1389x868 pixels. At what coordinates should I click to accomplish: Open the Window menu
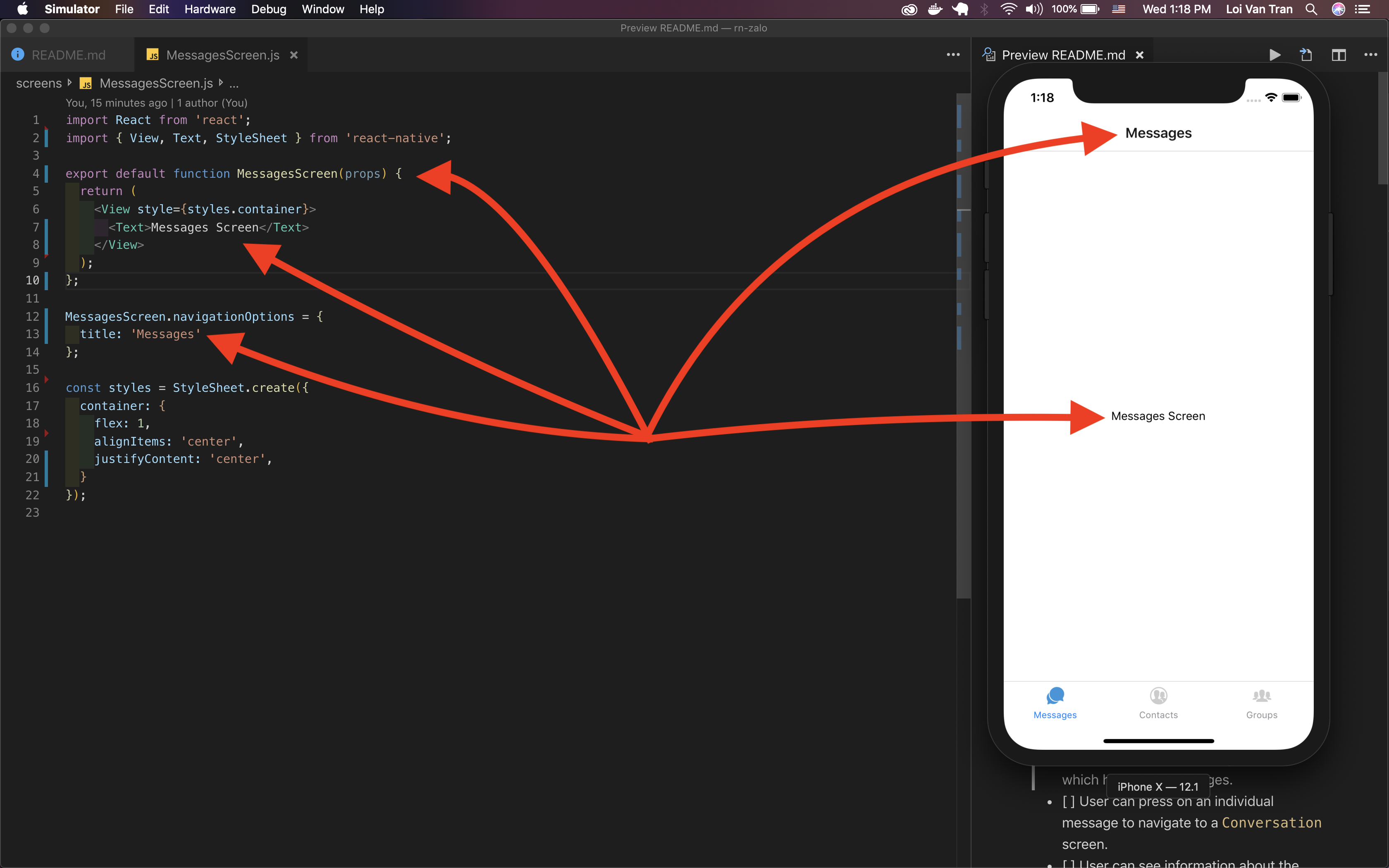click(322, 9)
